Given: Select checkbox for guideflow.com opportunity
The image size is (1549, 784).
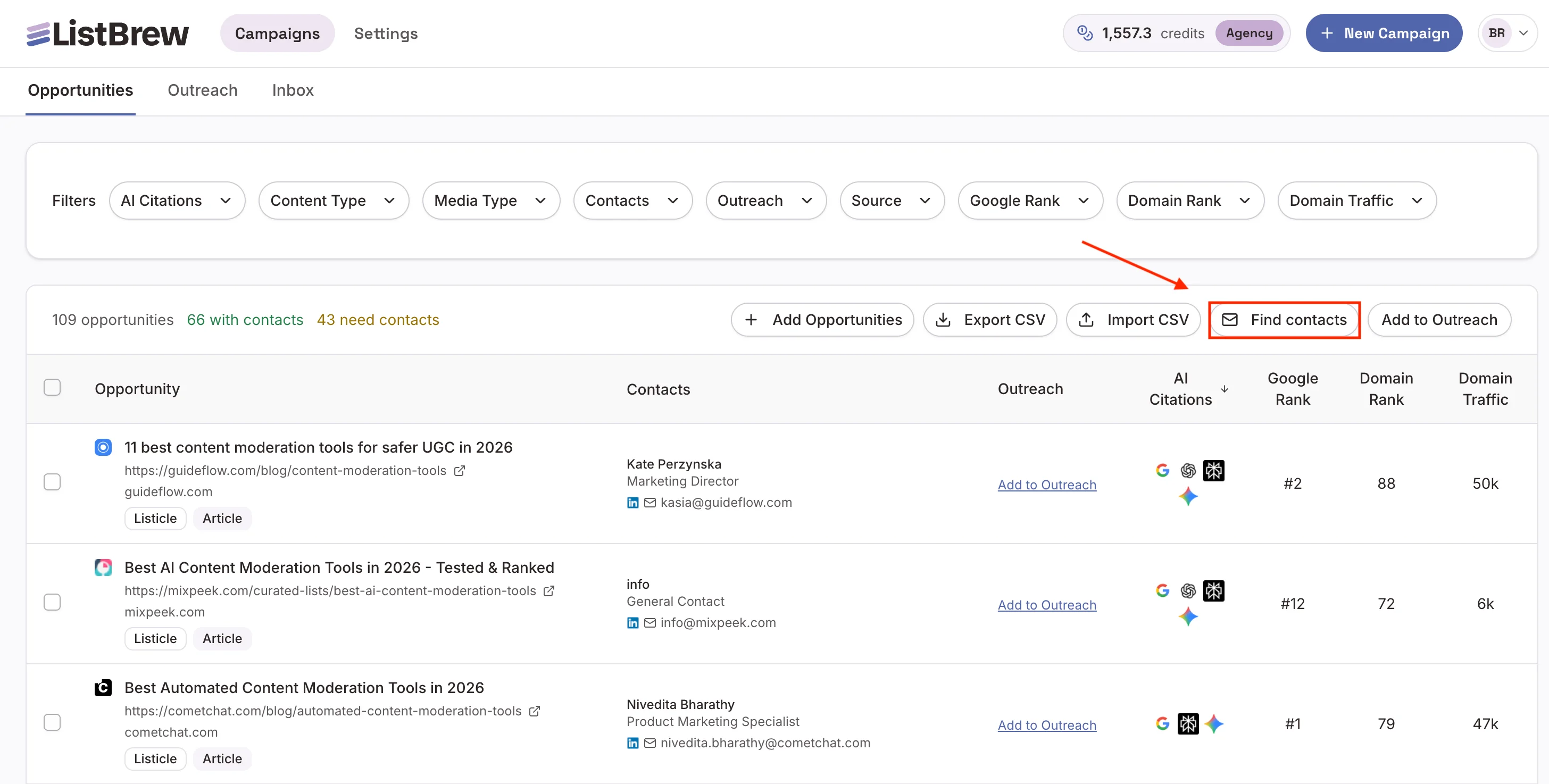Looking at the screenshot, I should (52, 482).
